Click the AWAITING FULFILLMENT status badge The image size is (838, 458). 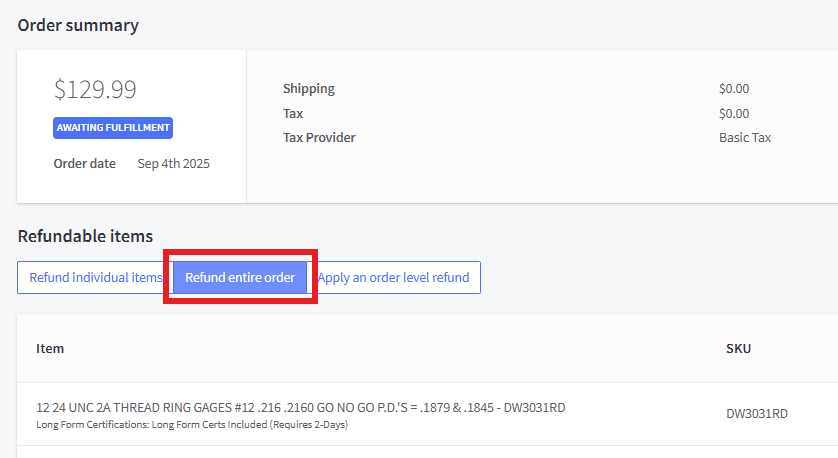tap(113, 128)
